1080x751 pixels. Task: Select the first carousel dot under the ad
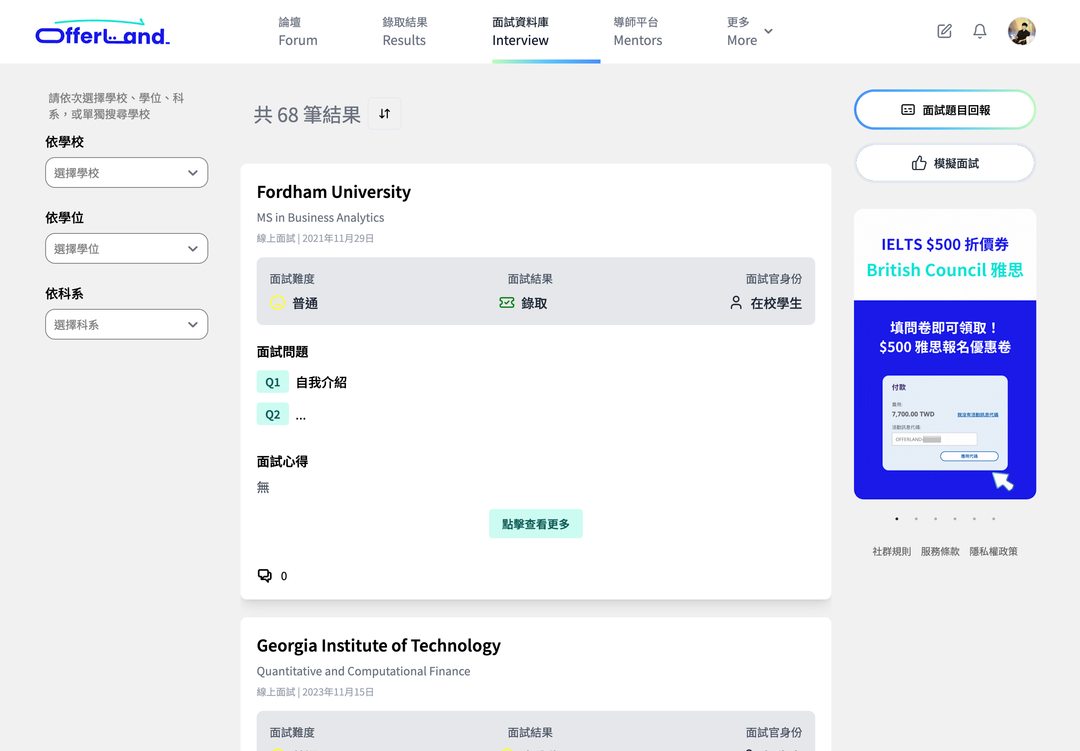coord(897,519)
